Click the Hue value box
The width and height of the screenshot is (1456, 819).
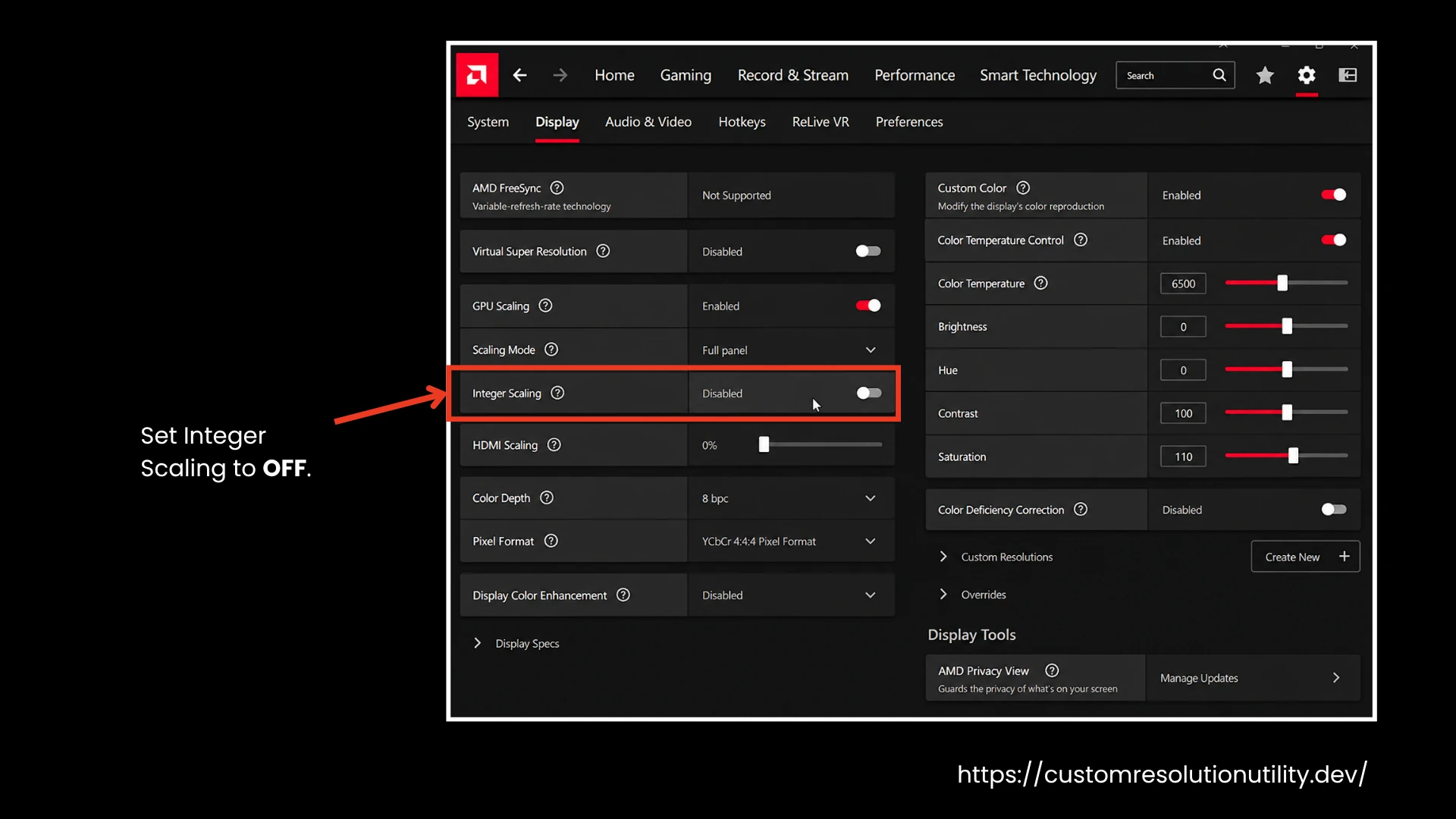[1183, 370]
